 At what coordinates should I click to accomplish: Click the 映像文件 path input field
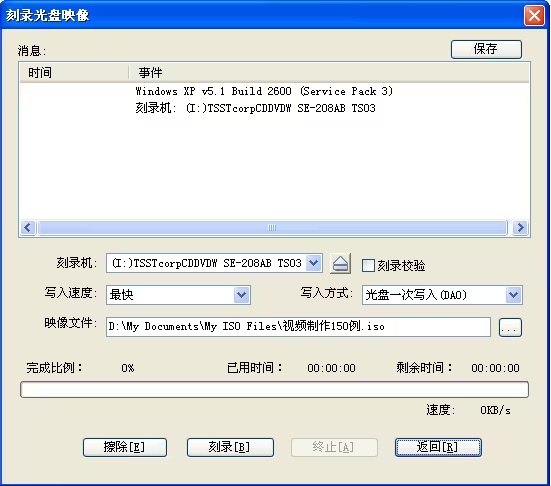(298, 327)
